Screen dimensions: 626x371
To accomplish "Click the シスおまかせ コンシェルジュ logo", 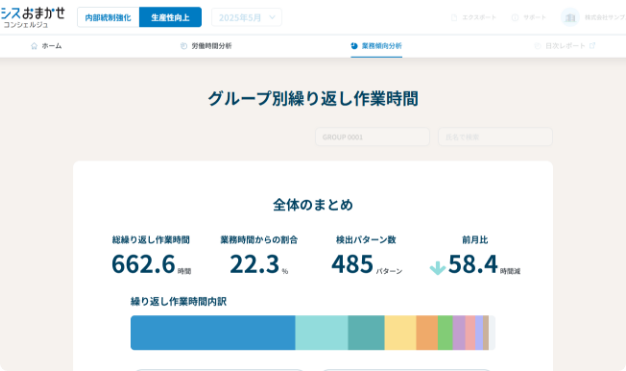I will click(x=33, y=18).
